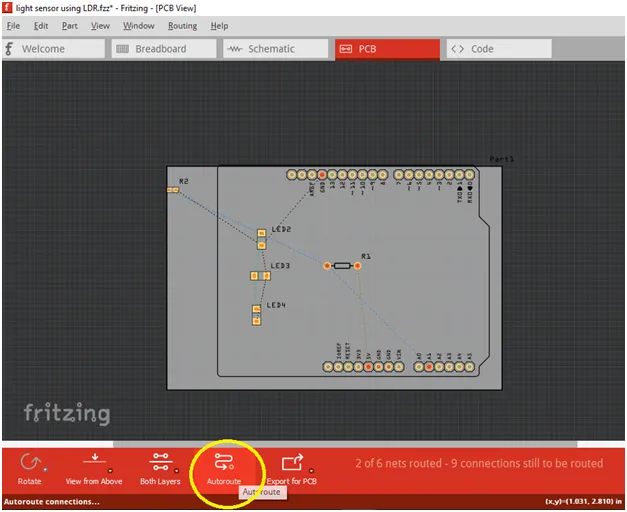Click the LED2 part label
627x512 pixels.
point(281,229)
